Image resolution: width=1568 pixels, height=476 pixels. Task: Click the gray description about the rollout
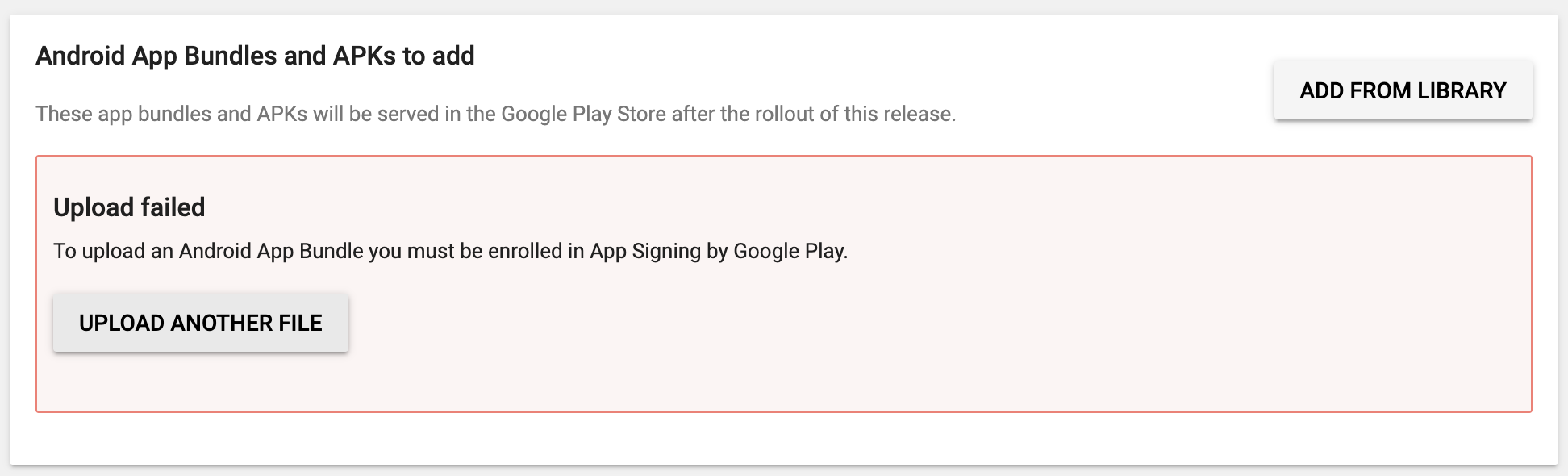(495, 114)
